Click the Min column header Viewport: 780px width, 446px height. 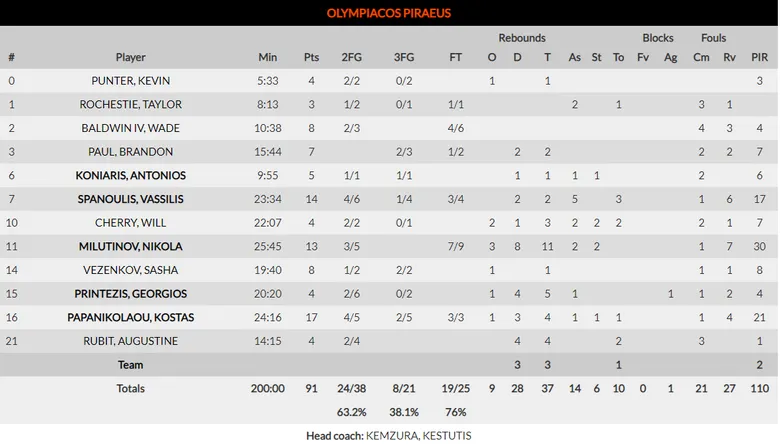pos(268,57)
